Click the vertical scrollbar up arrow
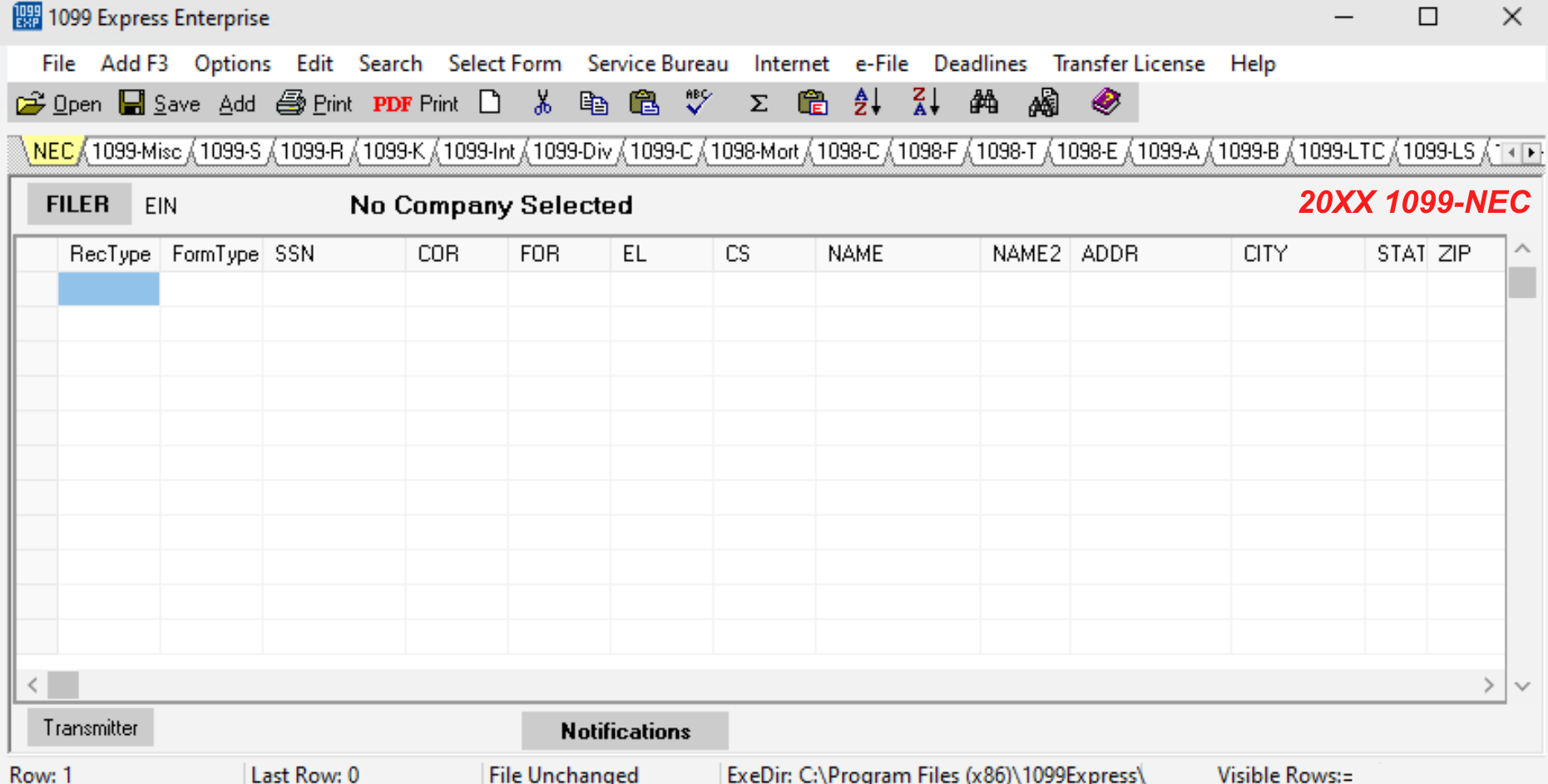Image resolution: width=1548 pixels, height=784 pixels. pos(1522,249)
